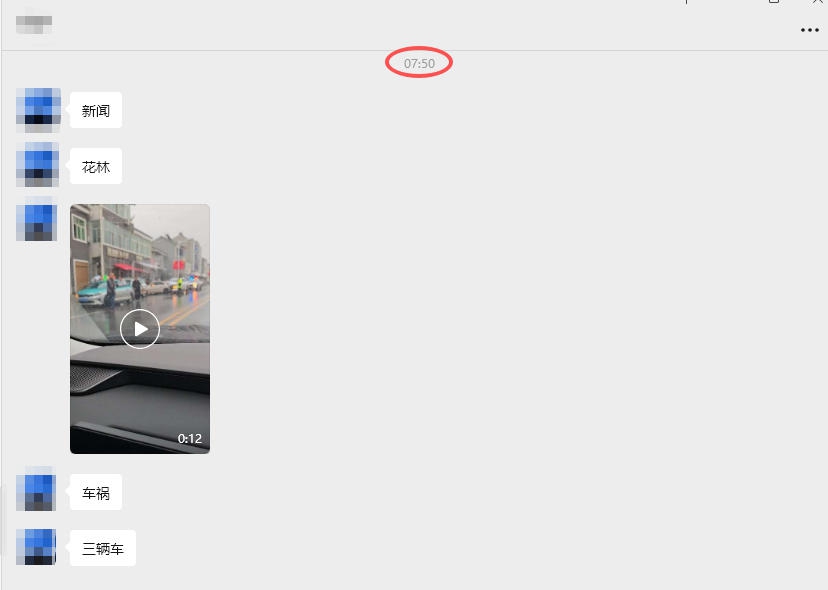Select the 新闻 message bubble

point(96,110)
